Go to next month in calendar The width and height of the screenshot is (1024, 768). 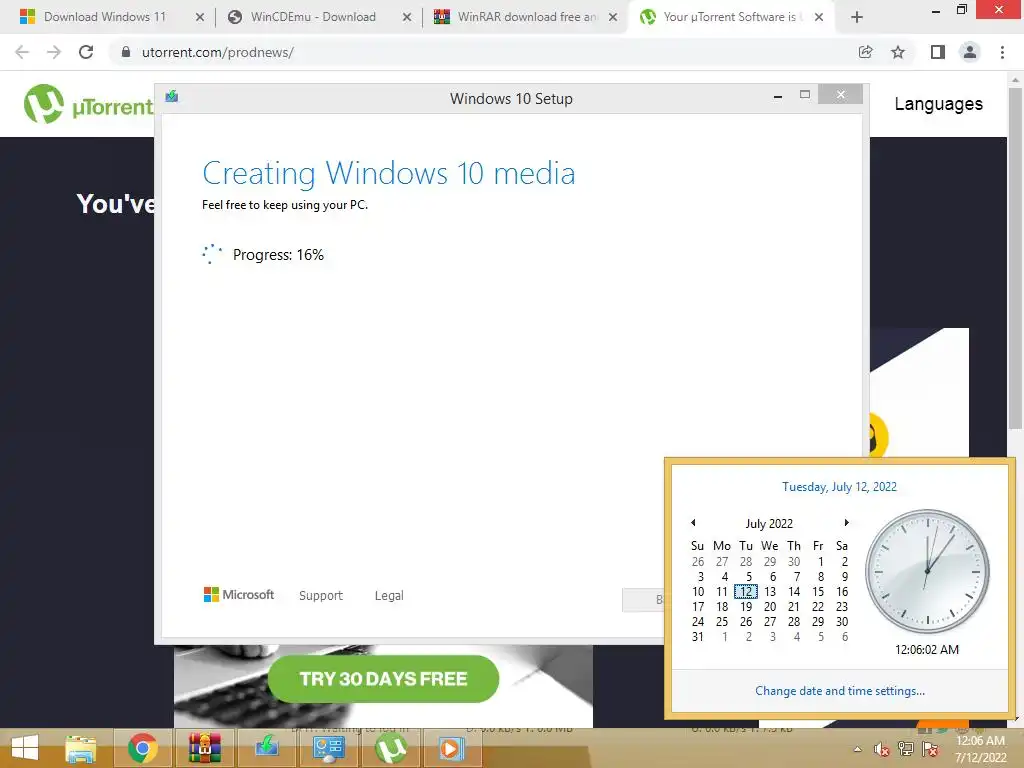846,522
